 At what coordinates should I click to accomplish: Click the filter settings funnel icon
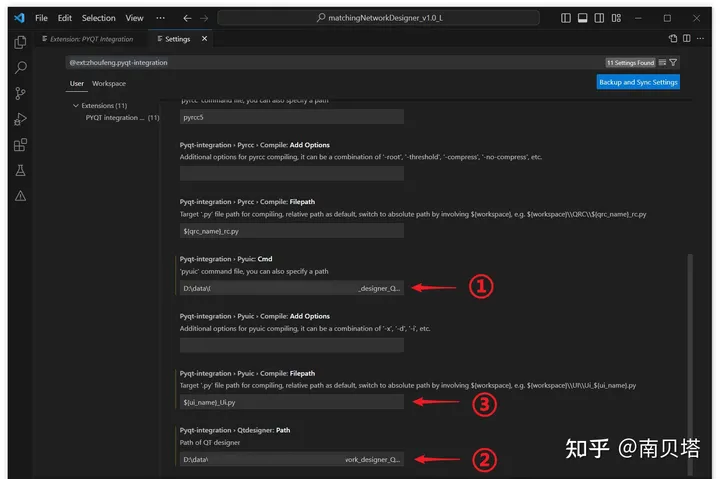click(673, 62)
